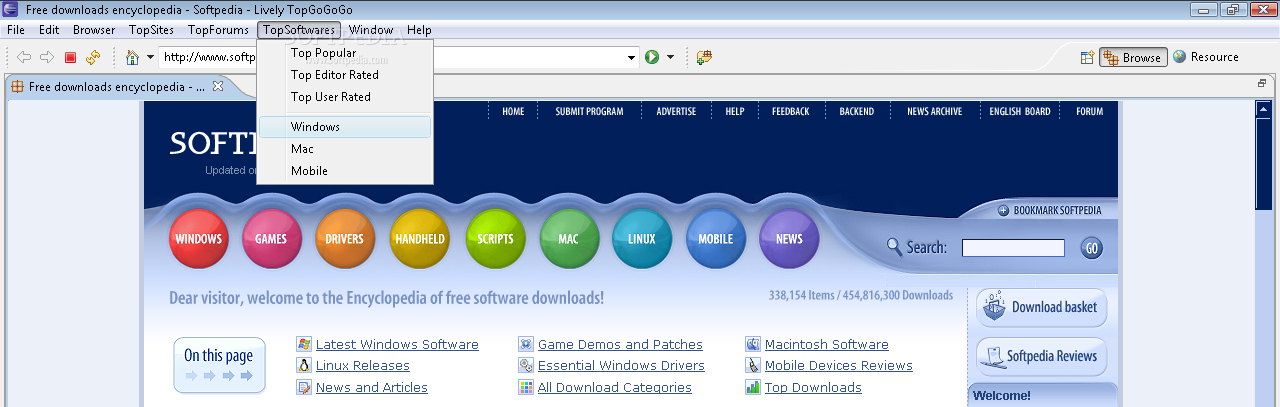Click the page scrollbar up arrow
Viewport: 1280px width, 407px height.
[1262, 109]
